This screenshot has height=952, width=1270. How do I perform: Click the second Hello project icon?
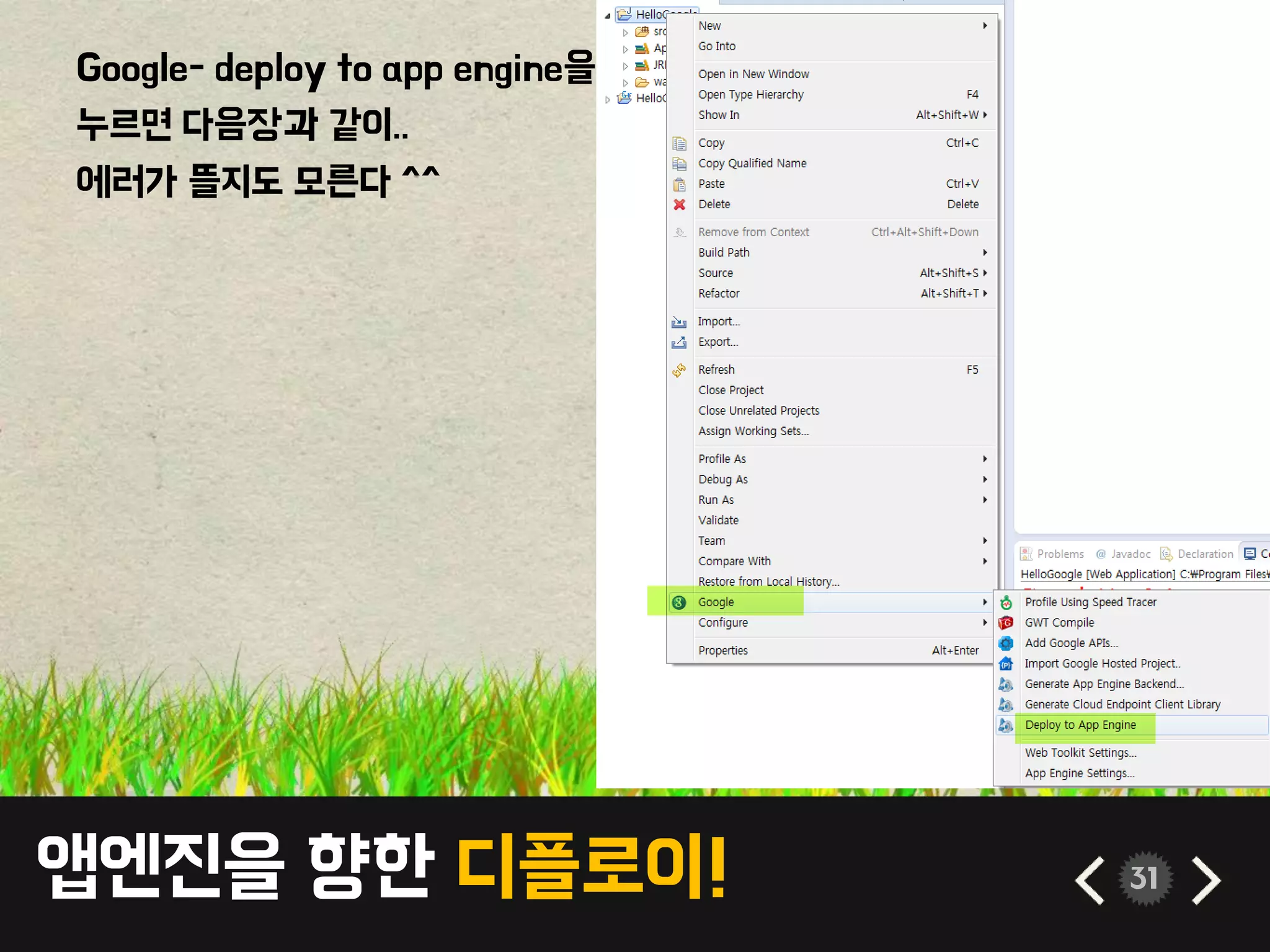[624, 98]
